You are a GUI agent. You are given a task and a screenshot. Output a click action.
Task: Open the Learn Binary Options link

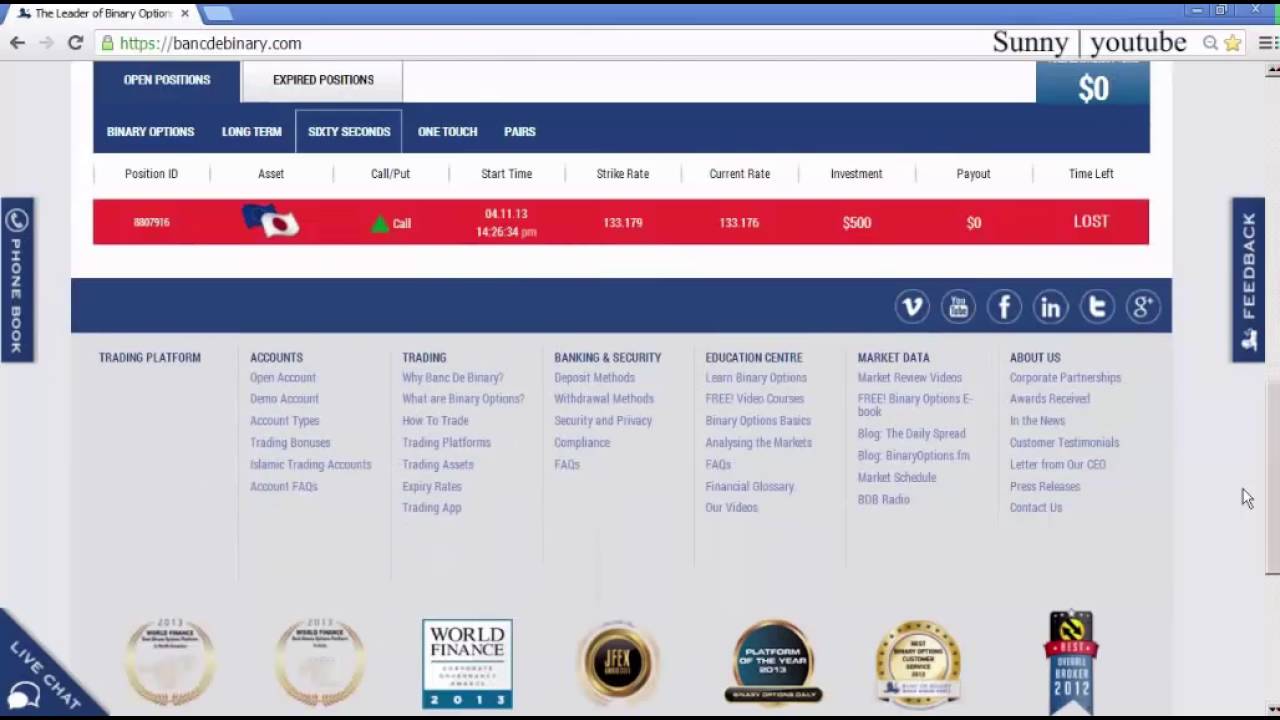pyautogui.click(x=756, y=377)
